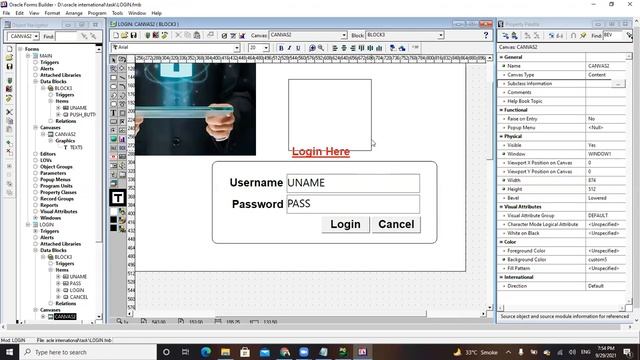The height and width of the screenshot is (360, 640).
Task: Click the black fill color swatch in palette
Action: click(x=113, y=220)
